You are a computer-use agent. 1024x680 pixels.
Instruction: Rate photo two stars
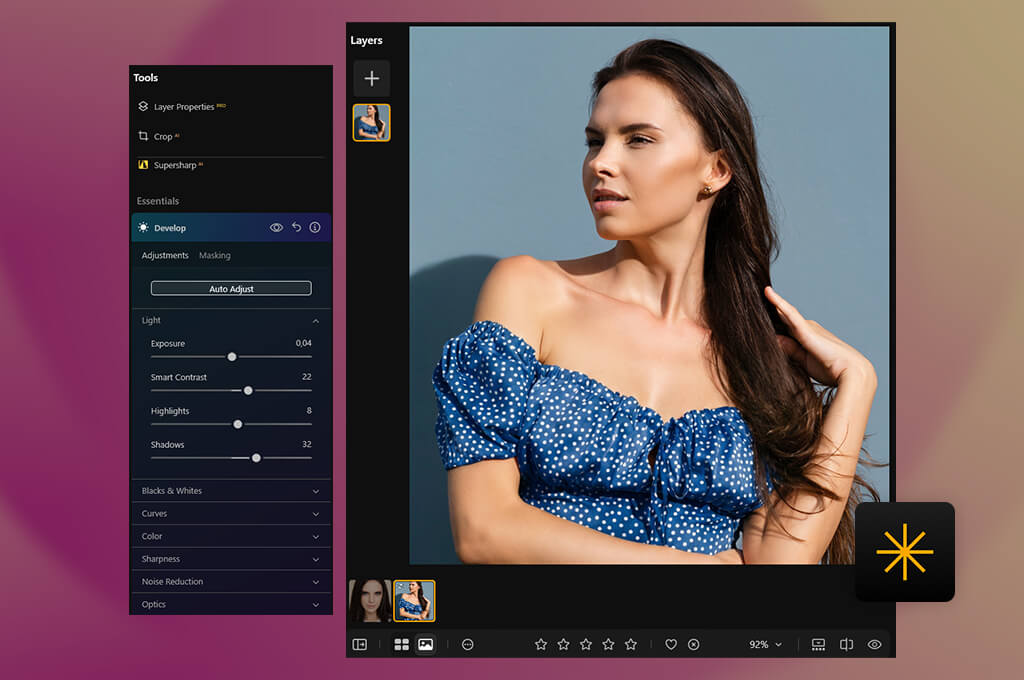coord(564,645)
